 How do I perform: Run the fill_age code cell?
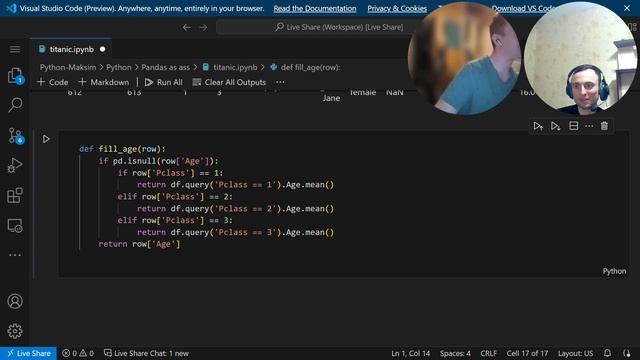[46, 139]
